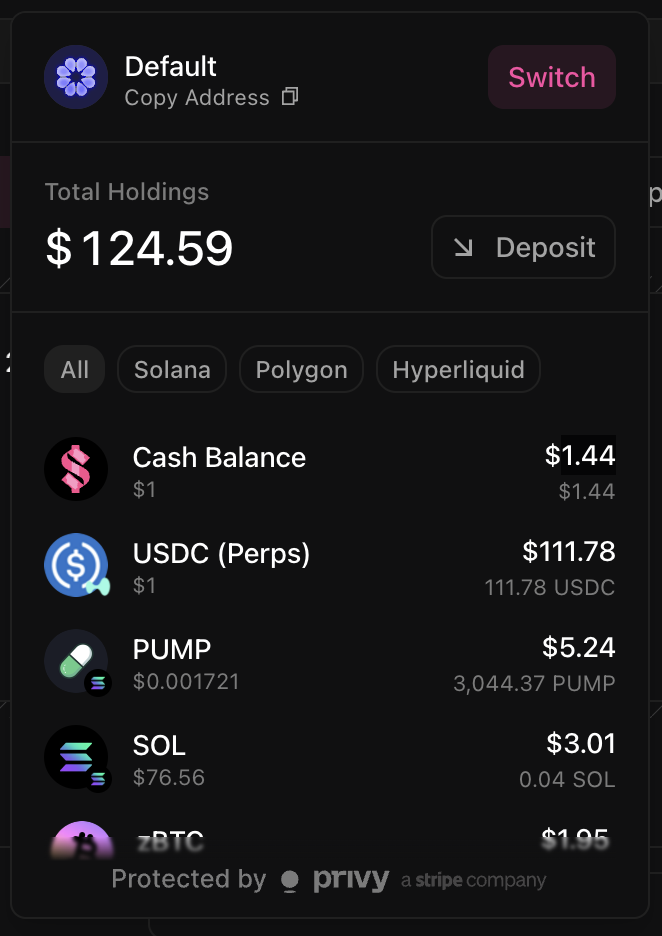Click the PUMP pill token icon

[76, 661]
